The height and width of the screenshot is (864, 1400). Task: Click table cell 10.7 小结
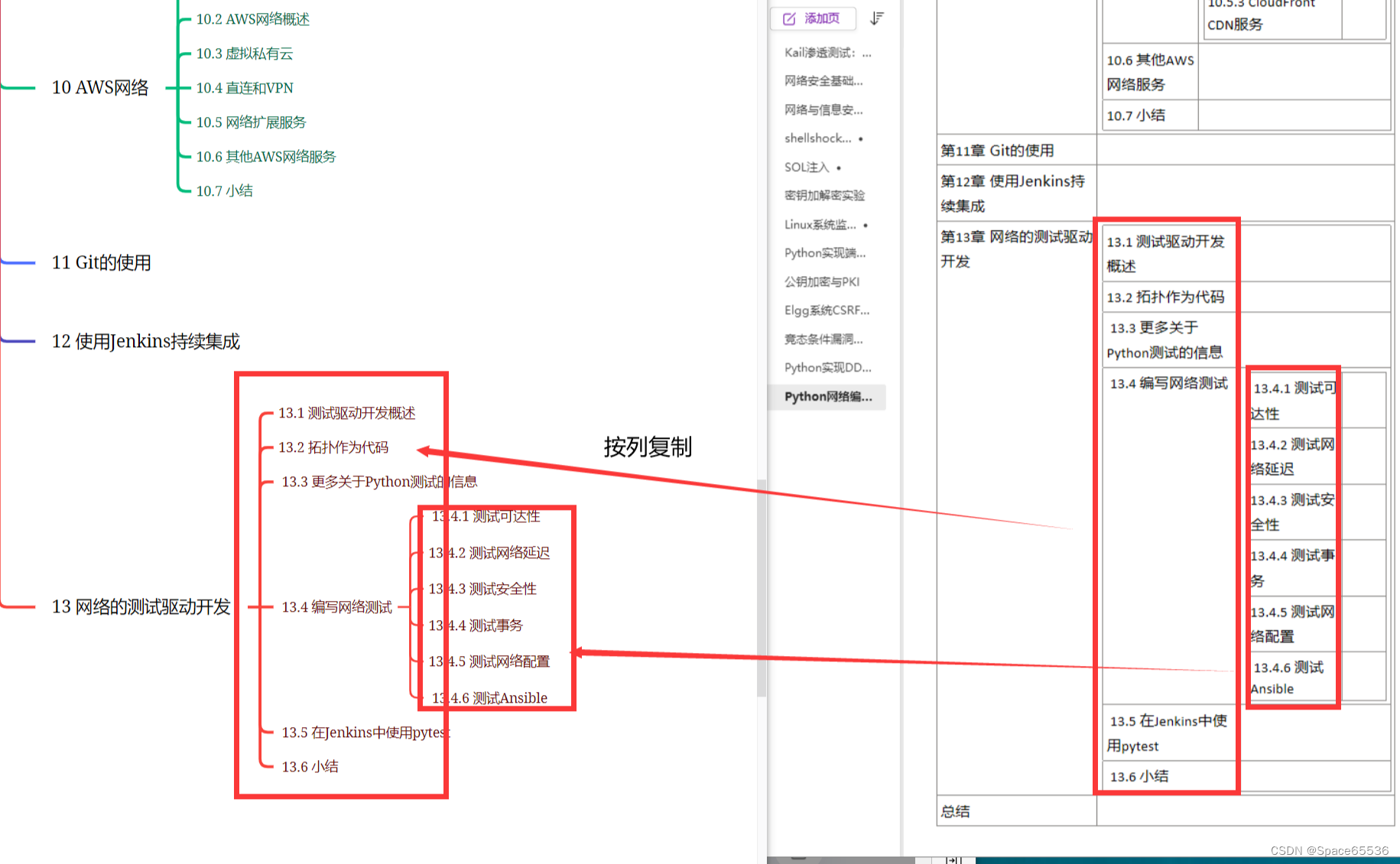click(1150, 115)
